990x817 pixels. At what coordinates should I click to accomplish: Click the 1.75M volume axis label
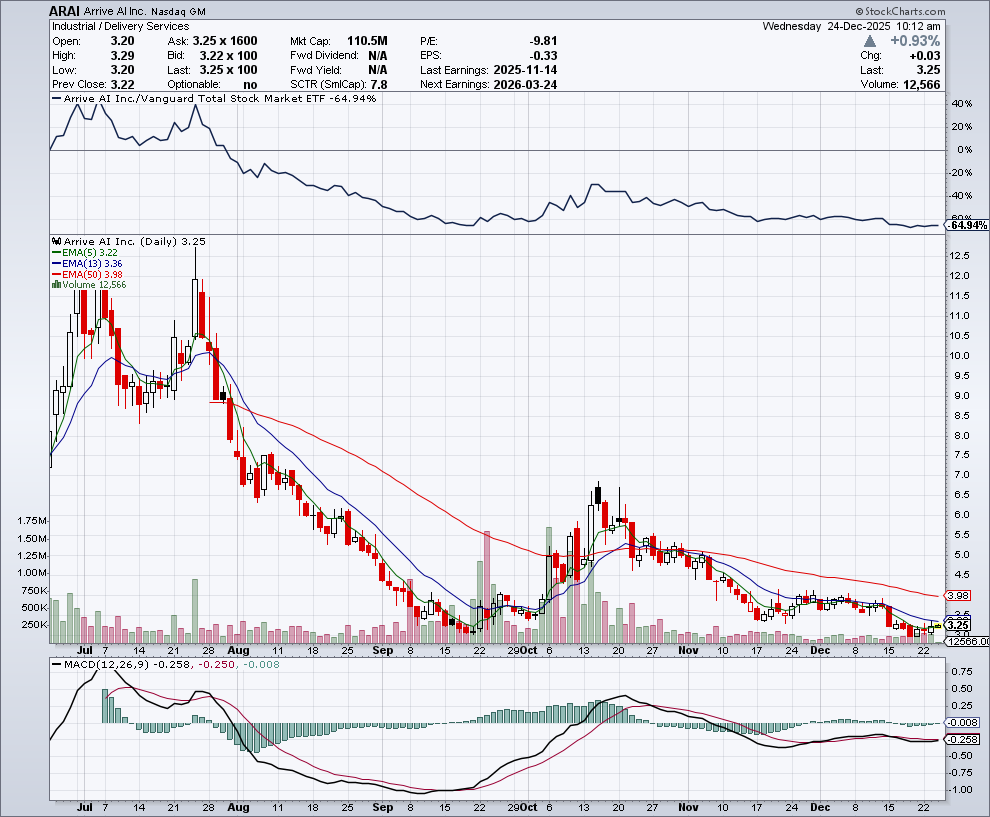tap(32, 521)
